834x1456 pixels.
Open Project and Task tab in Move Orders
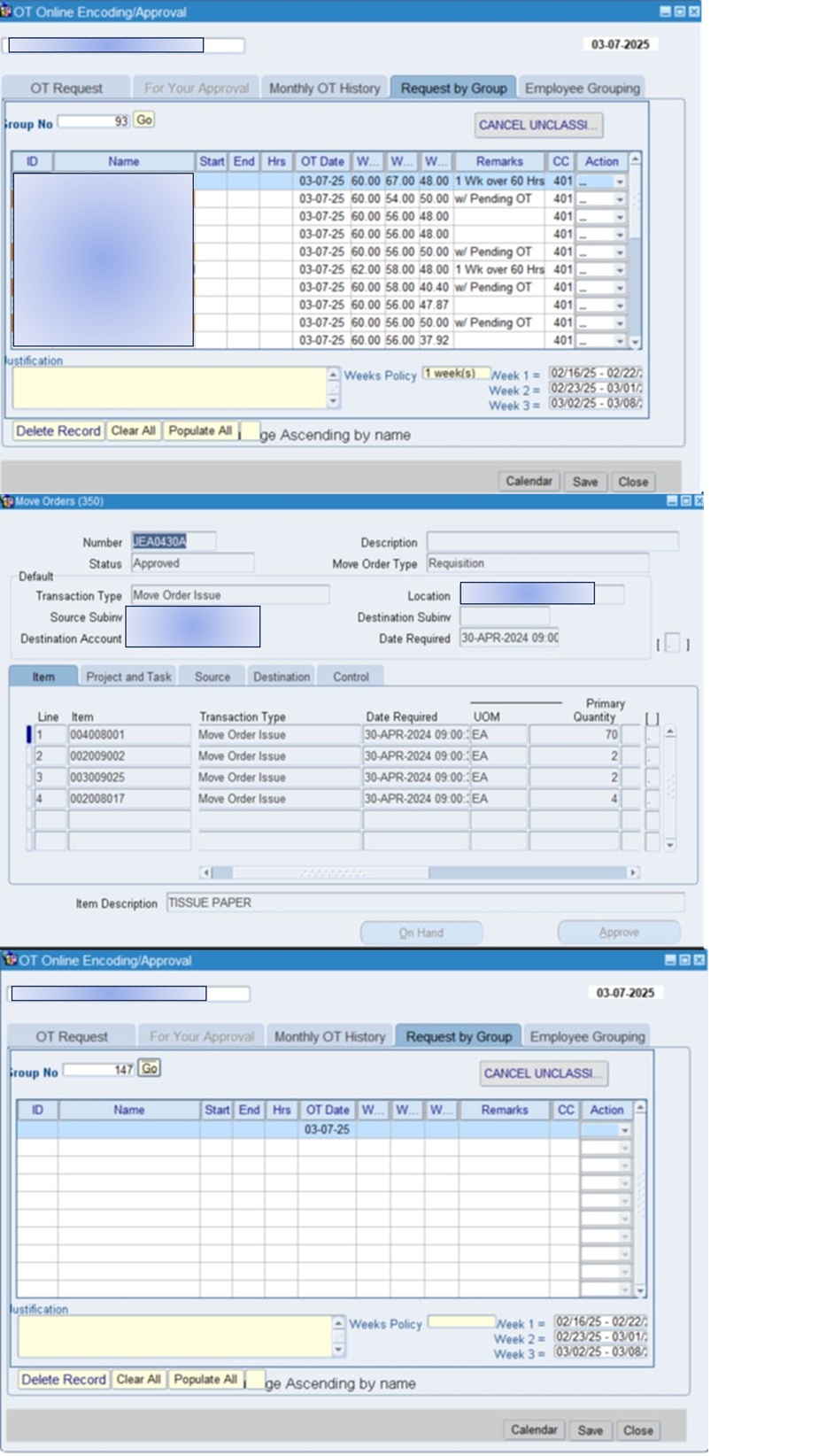tap(128, 677)
